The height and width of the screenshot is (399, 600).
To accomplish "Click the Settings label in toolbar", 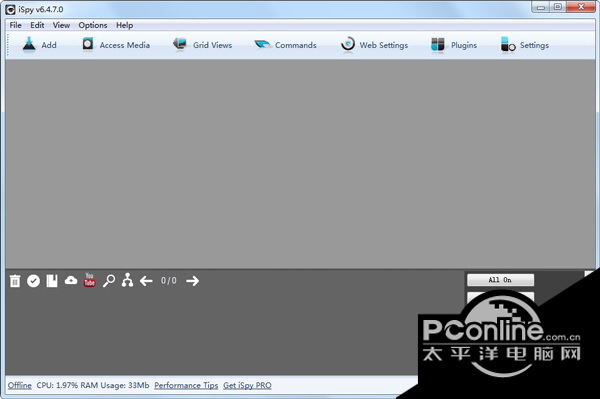I will (x=534, y=45).
